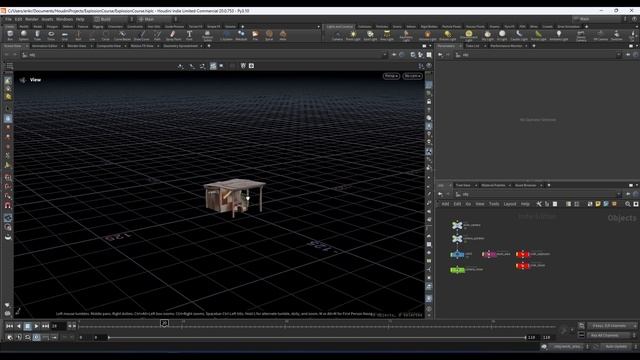Open the network editor wrench tool menu
Viewport: 640px width, 360px height.
pos(539,204)
